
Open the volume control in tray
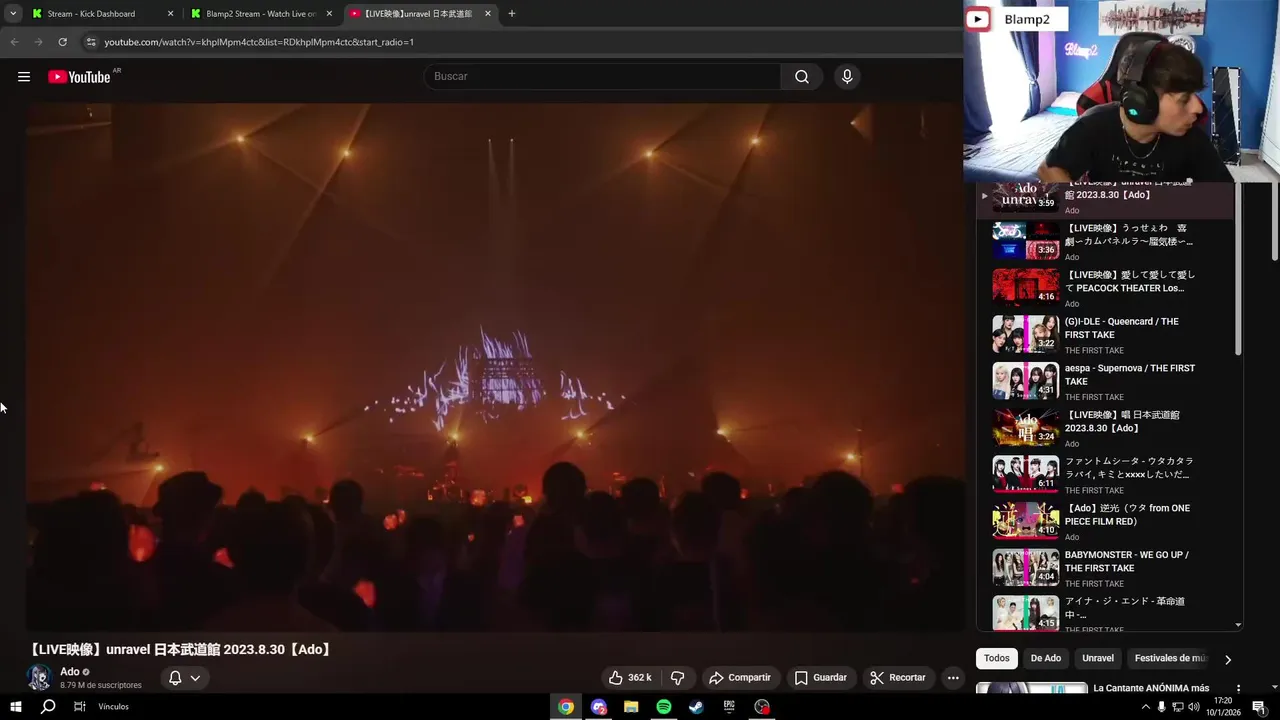point(1193,707)
